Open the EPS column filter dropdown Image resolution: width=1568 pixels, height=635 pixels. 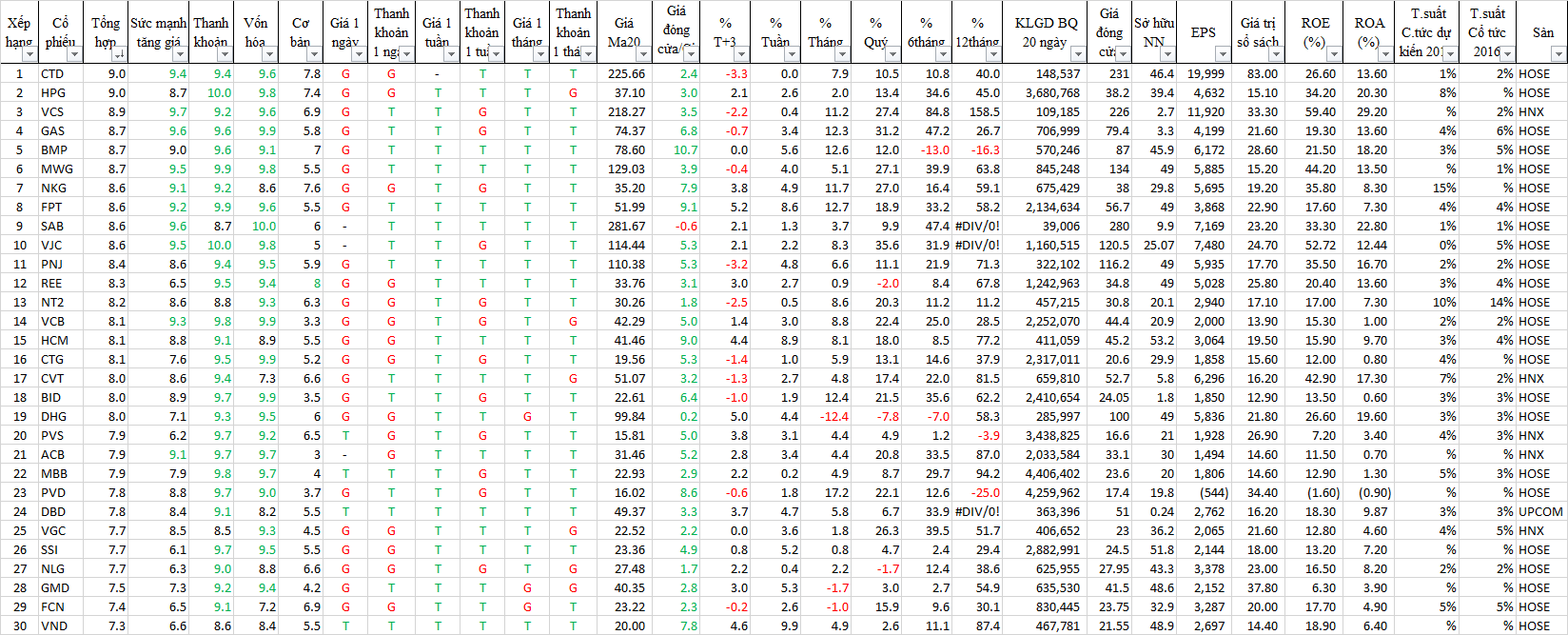pyautogui.click(x=1222, y=54)
